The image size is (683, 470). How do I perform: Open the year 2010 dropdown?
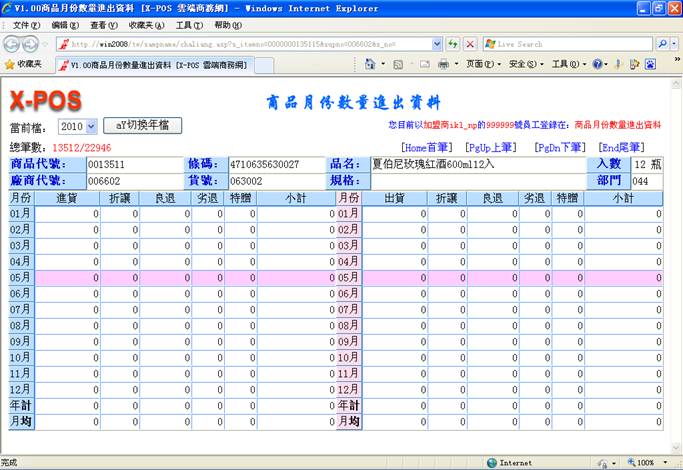(78, 127)
